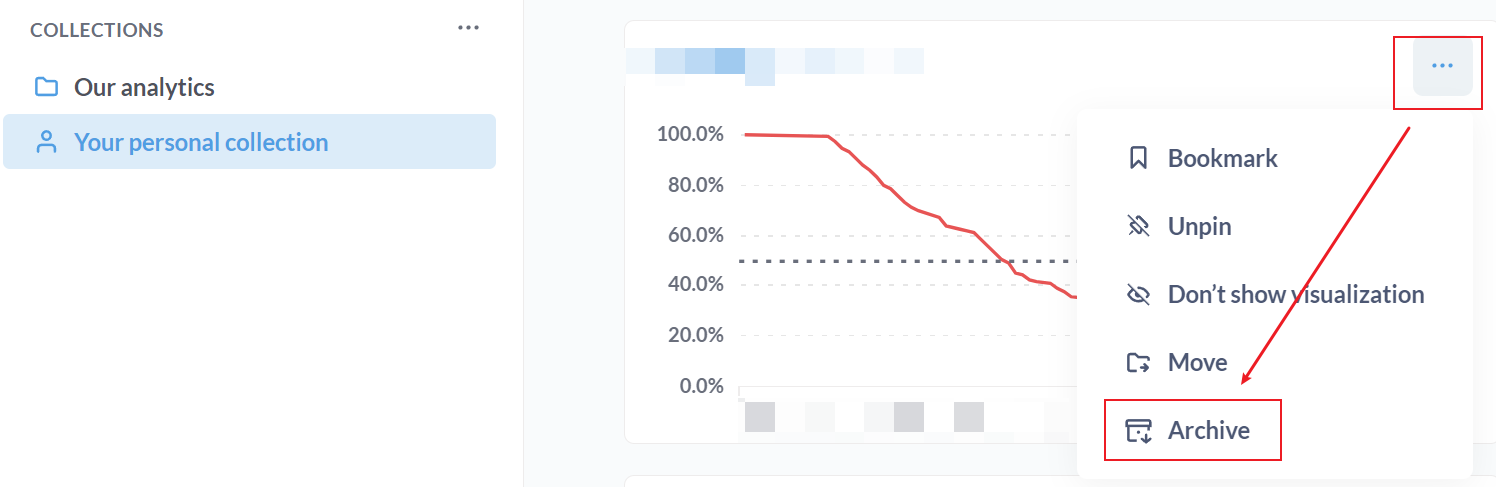Click the person icon for personal collection
This screenshot has height=487, width=1496.
coord(46,142)
